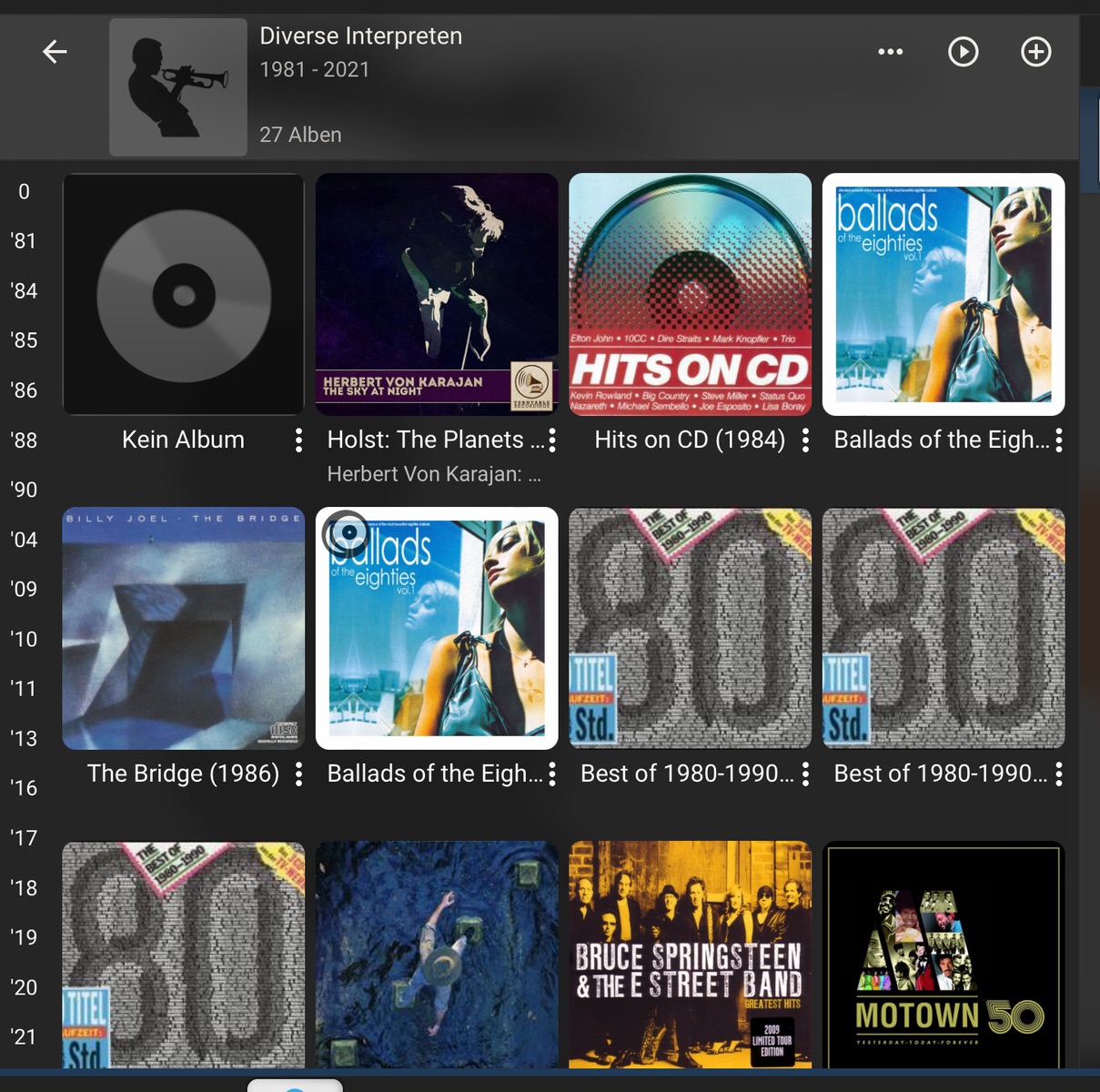Open the Billy Joel The Bridge cover
The width and height of the screenshot is (1100, 1092).
coord(183,628)
